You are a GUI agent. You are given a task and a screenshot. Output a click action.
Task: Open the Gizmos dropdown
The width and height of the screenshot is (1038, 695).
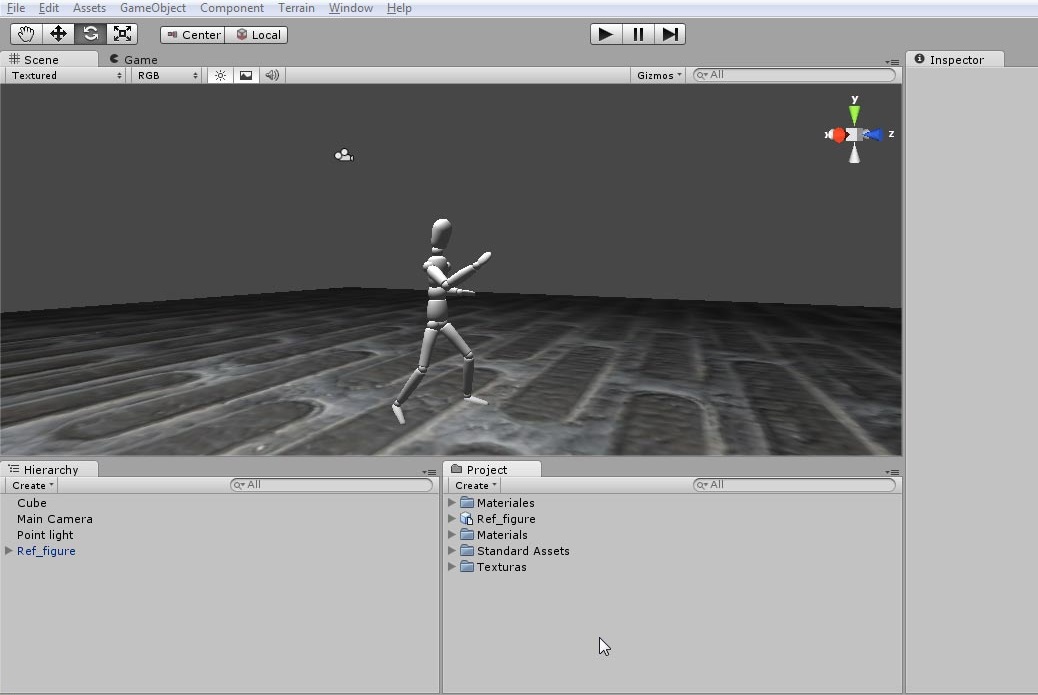tap(658, 75)
